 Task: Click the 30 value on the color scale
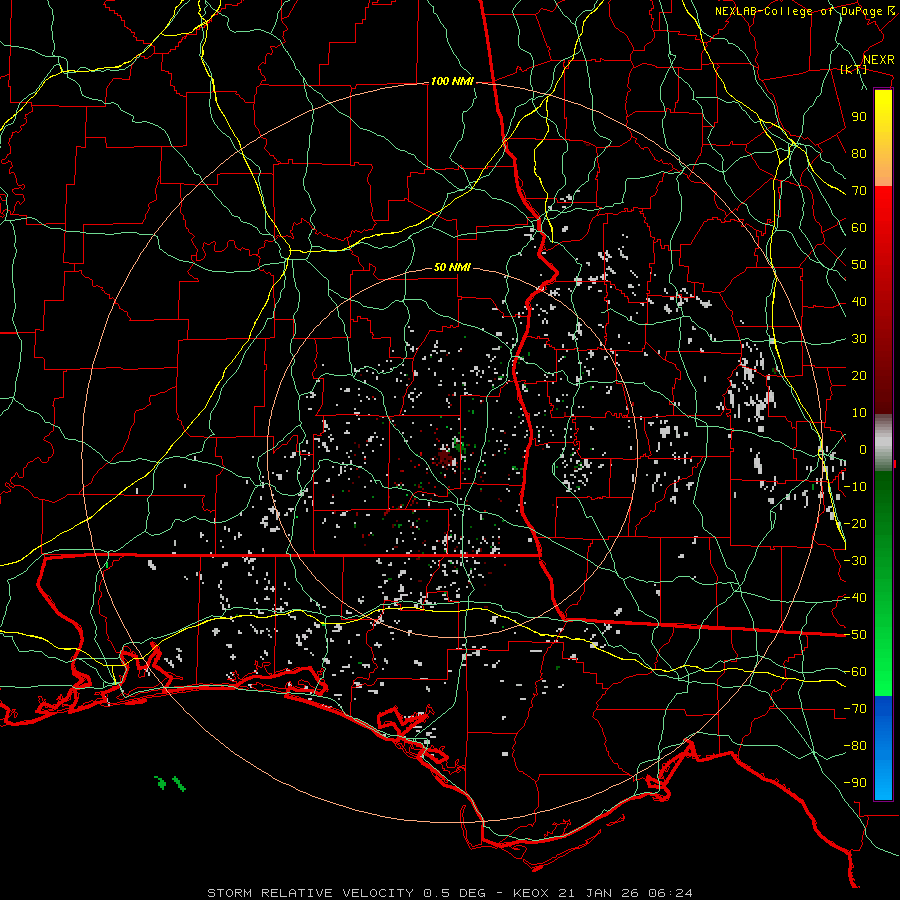pyautogui.click(x=859, y=339)
